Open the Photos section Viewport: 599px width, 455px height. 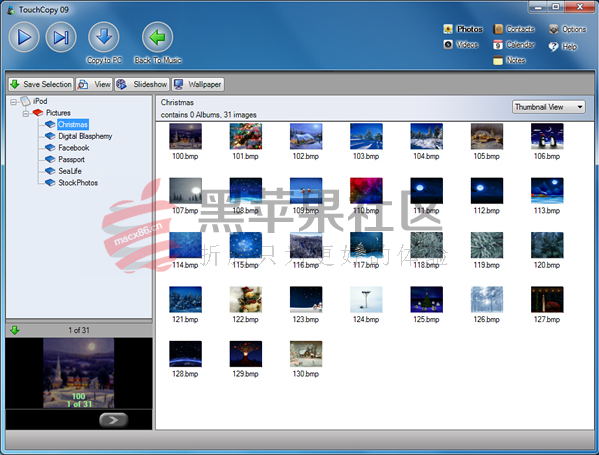[463, 29]
